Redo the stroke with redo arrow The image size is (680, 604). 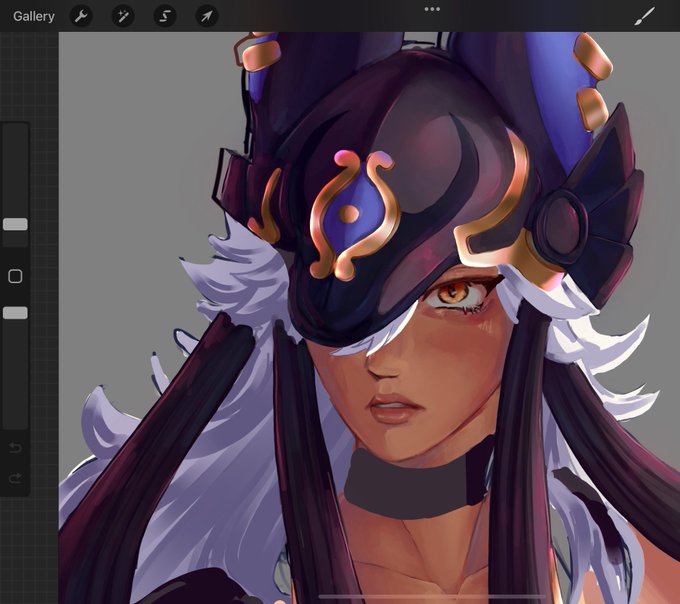tap(15, 478)
